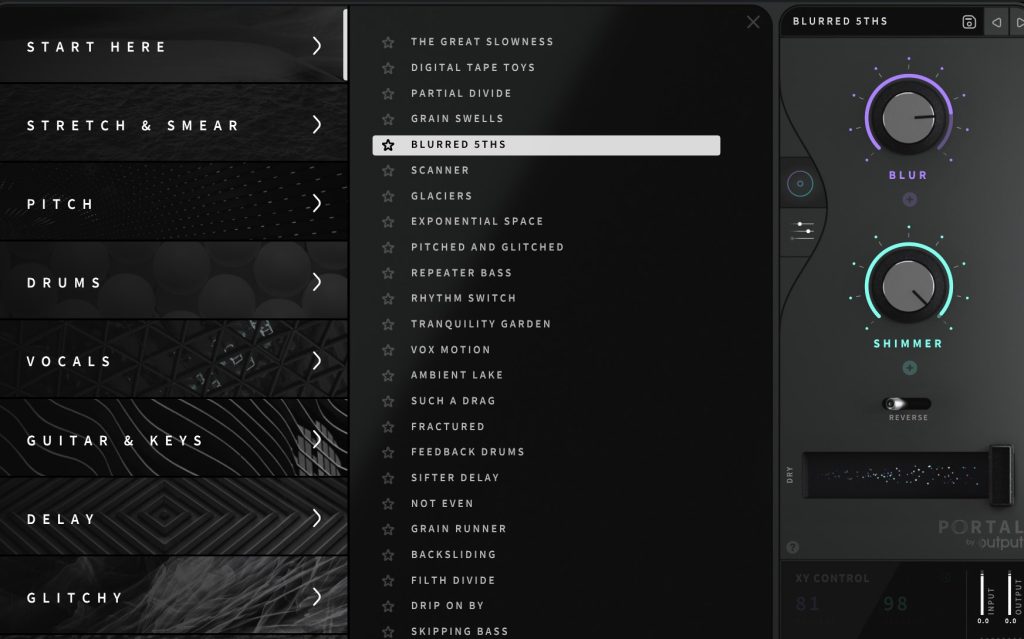Toggle the Reverse switch

tap(907, 404)
